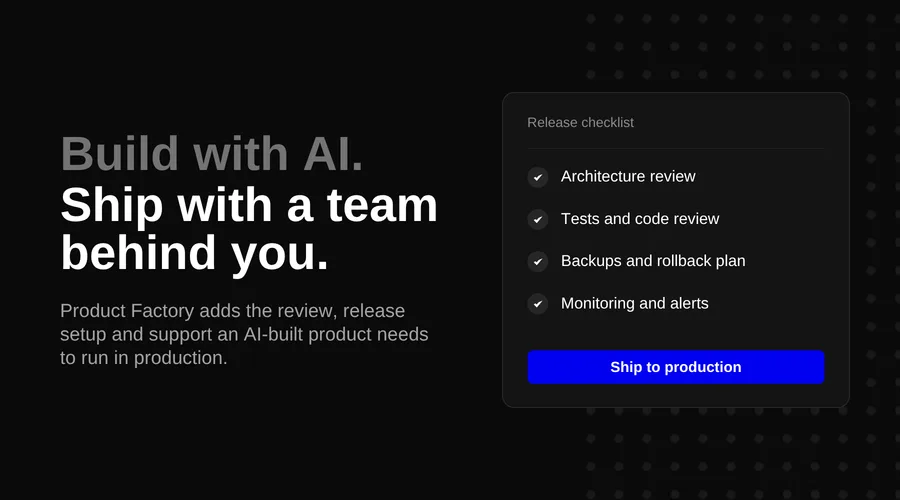
Task: Click the dotted grid pattern above the card
Action: (x=731, y=47)
